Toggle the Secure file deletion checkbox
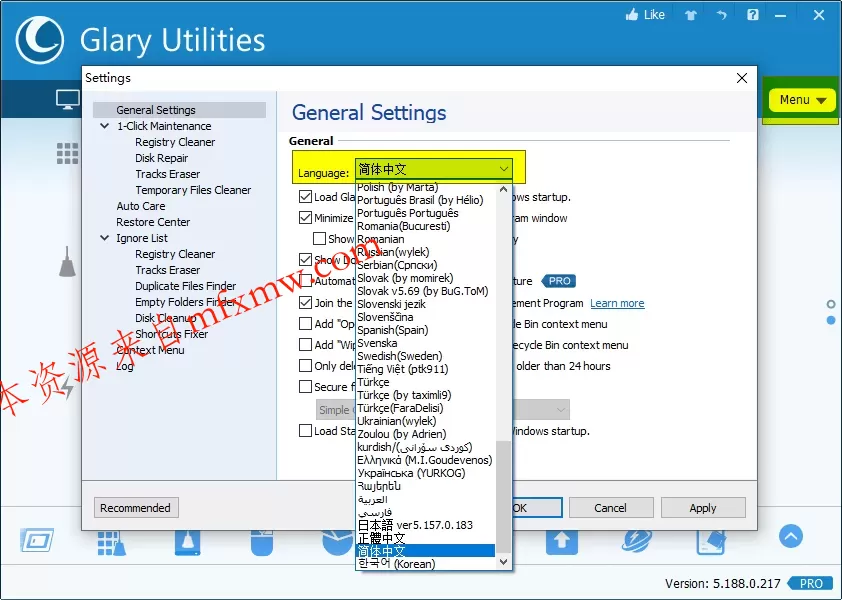The image size is (842, 600). point(306,387)
